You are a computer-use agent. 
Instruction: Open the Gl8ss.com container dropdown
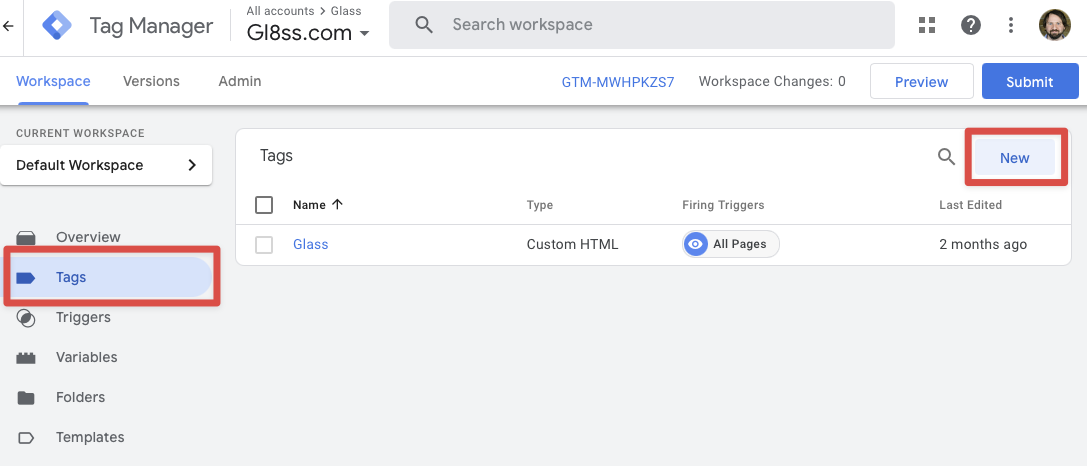tap(308, 33)
